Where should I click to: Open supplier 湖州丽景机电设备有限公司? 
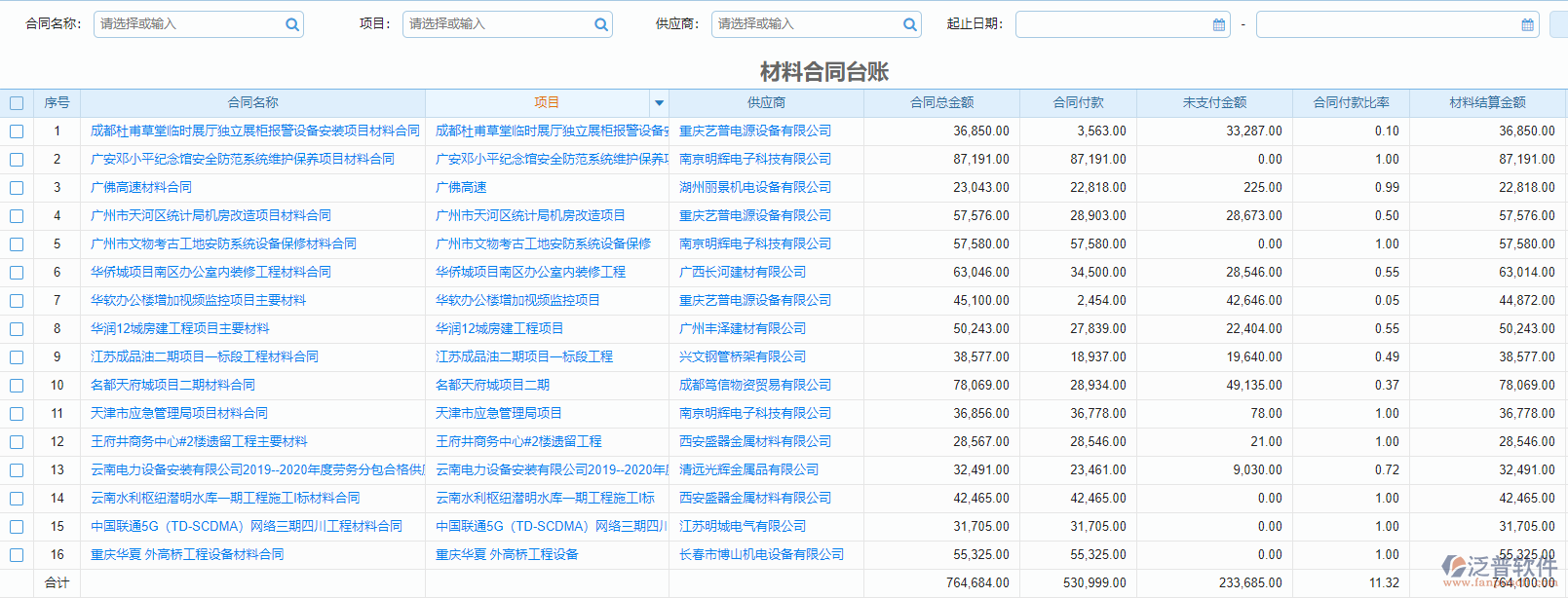tap(755, 187)
